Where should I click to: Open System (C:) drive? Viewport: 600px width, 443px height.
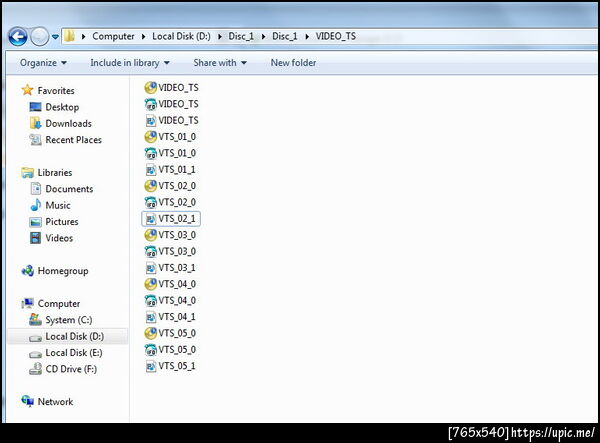point(69,320)
